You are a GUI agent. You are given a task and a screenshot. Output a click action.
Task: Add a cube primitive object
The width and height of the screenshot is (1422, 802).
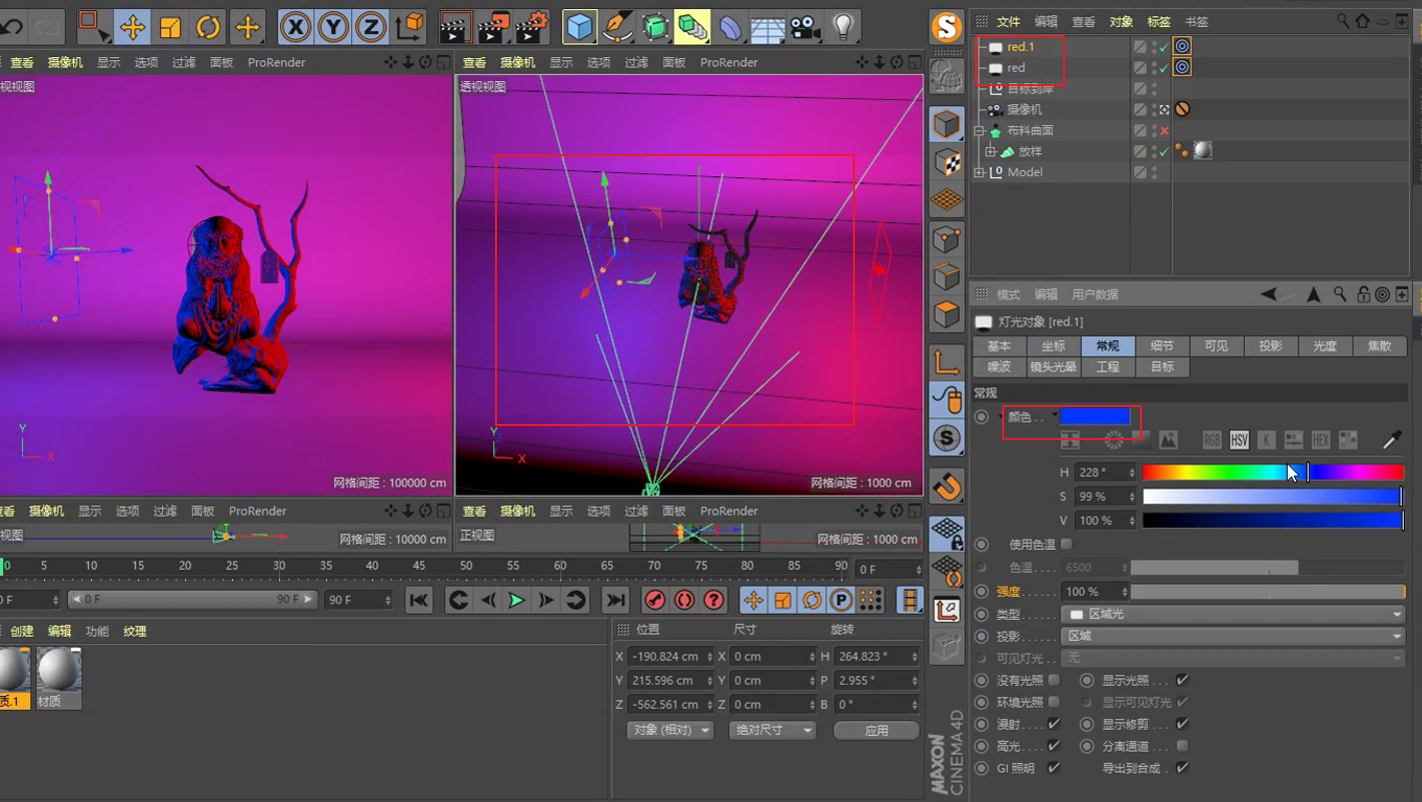point(579,27)
